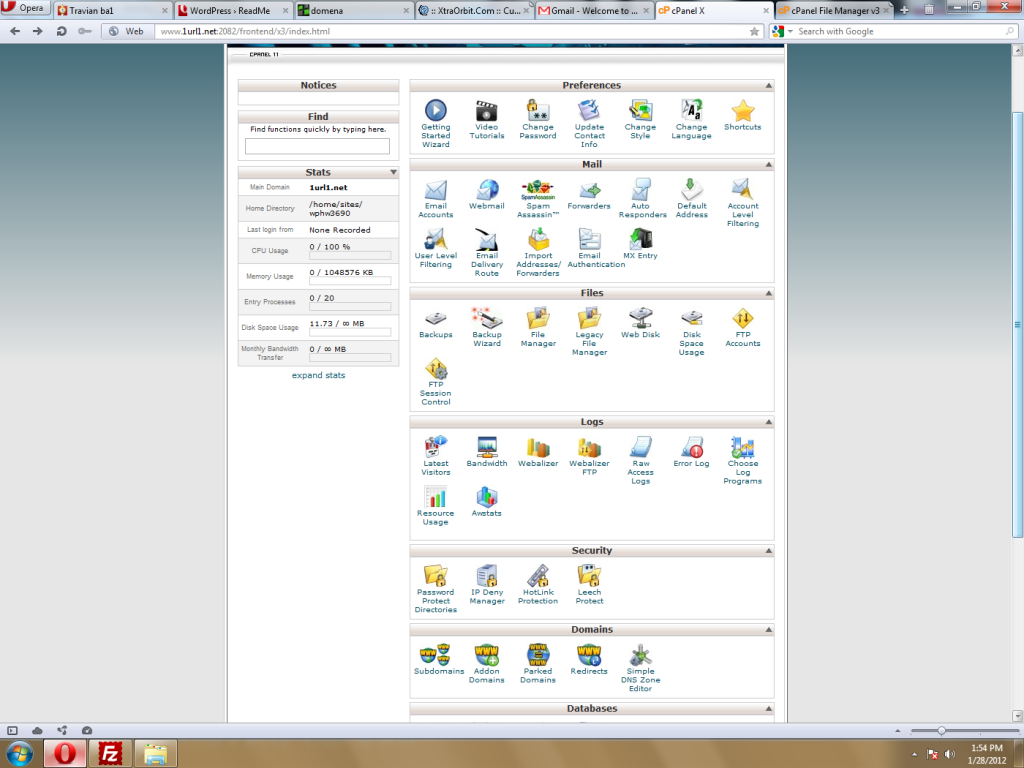Viewport: 1024px width, 768px height.
Task: Go back to the previous page
Action: click(x=15, y=31)
